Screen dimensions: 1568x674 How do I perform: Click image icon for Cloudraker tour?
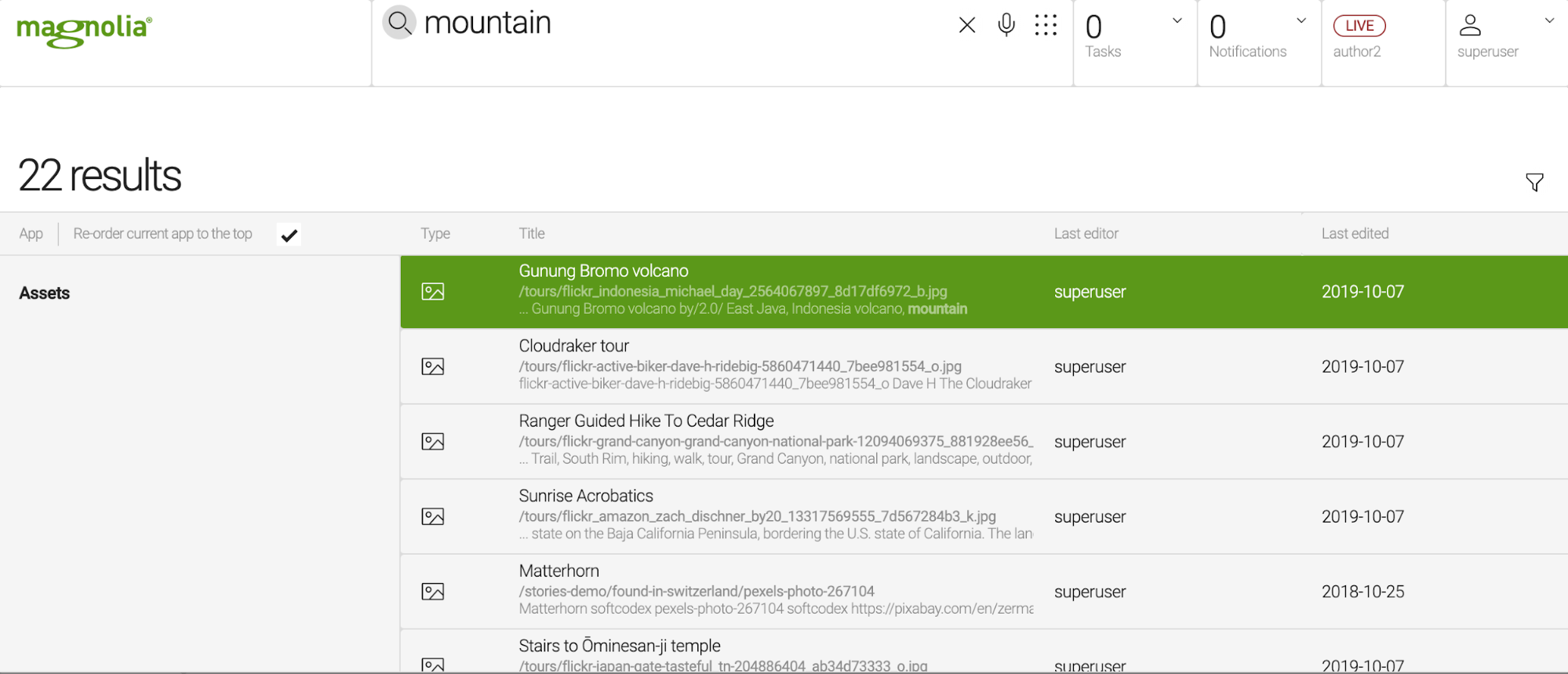[x=433, y=366]
